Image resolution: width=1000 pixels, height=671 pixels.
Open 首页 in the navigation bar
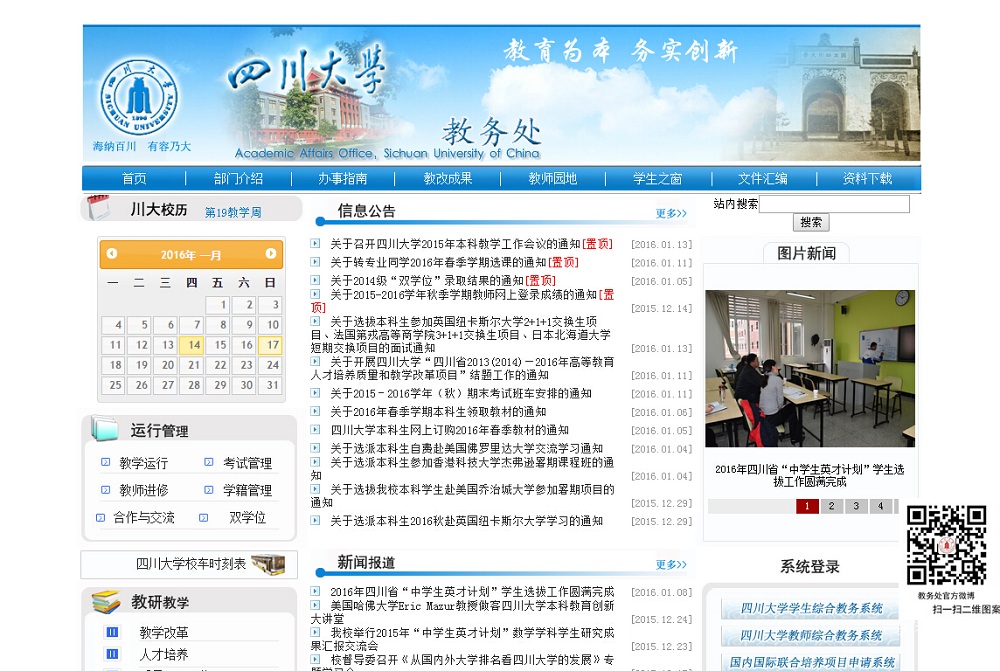134,179
